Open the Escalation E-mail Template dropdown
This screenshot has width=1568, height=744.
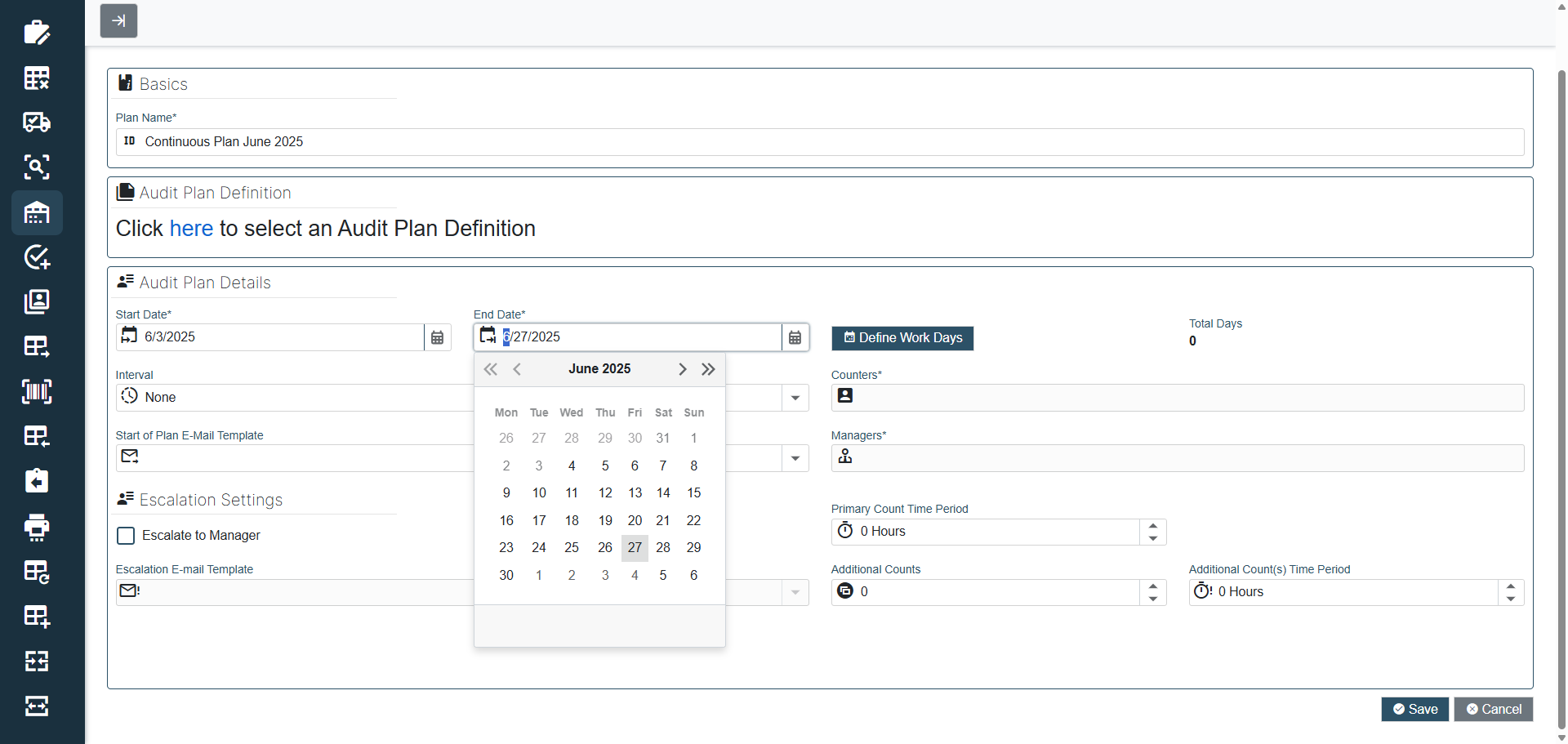click(795, 592)
